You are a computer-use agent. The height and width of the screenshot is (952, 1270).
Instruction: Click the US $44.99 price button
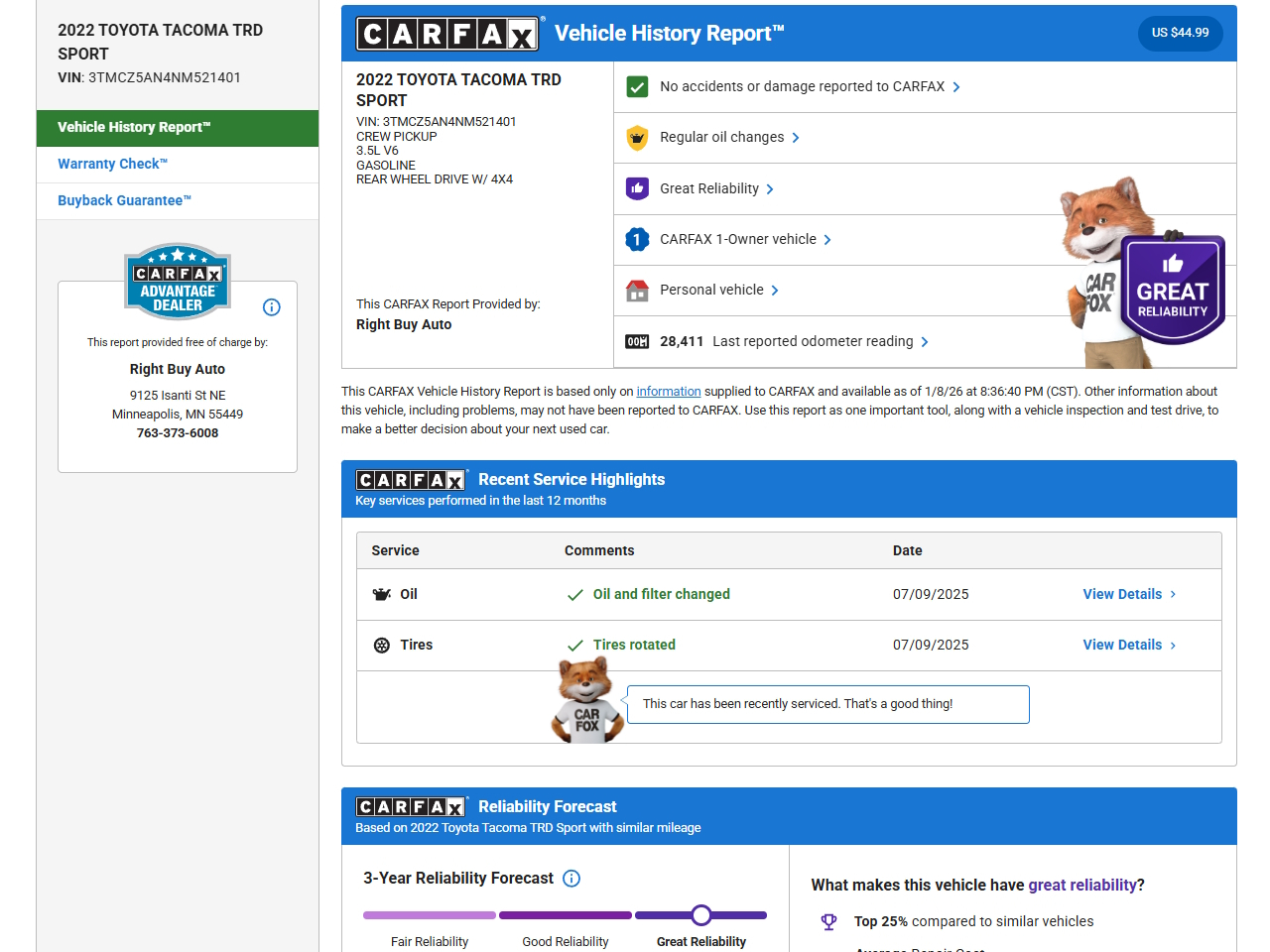[x=1180, y=33]
